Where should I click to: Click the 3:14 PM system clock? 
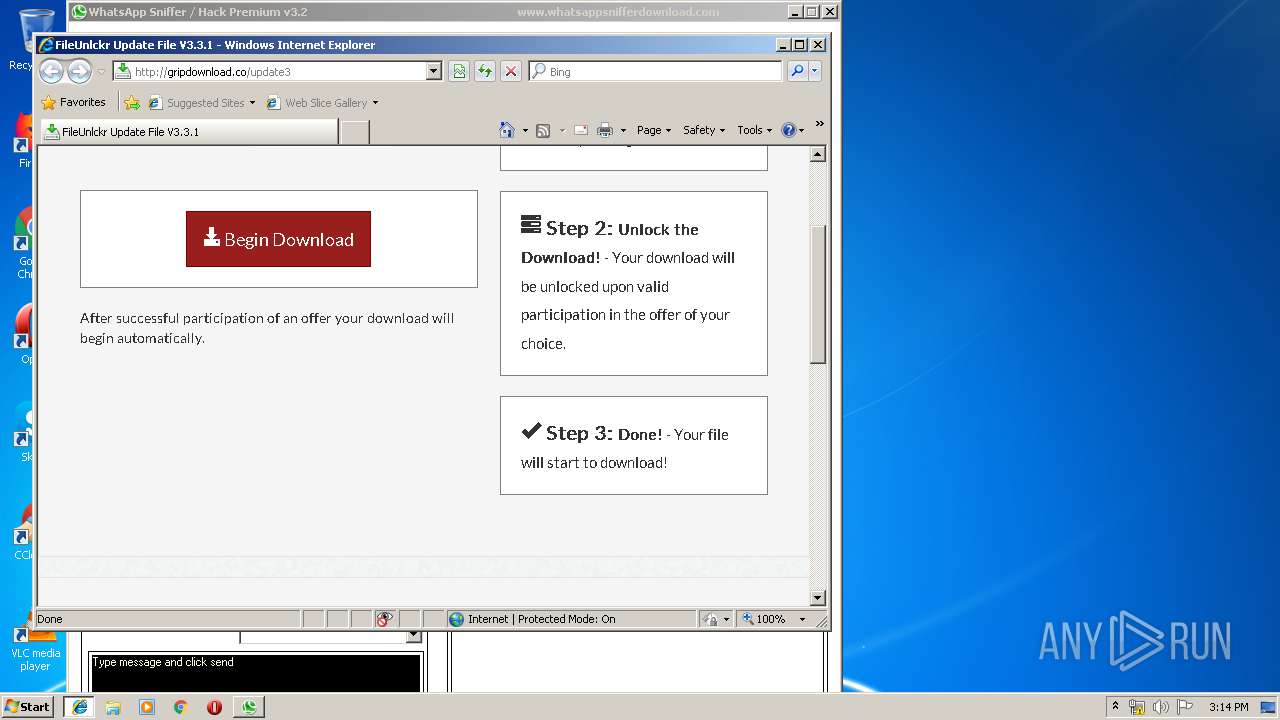point(1228,707)
